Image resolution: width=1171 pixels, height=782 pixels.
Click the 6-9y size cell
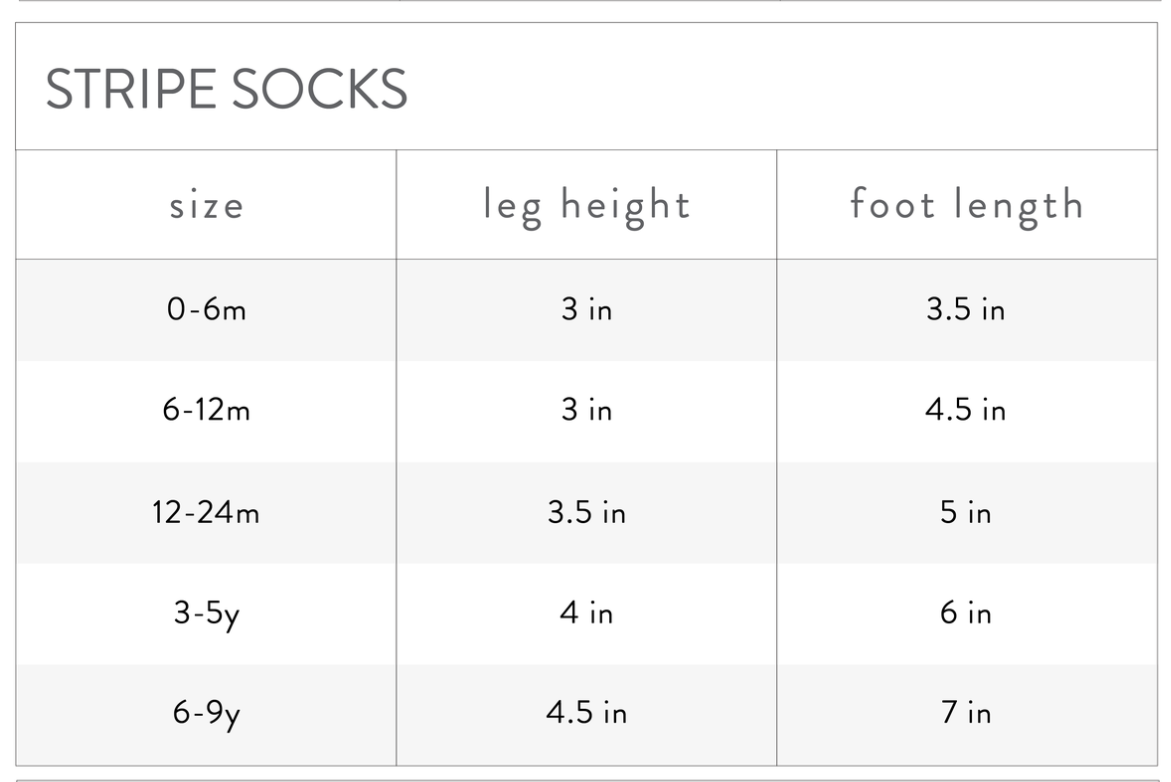[x=207, y=713]
